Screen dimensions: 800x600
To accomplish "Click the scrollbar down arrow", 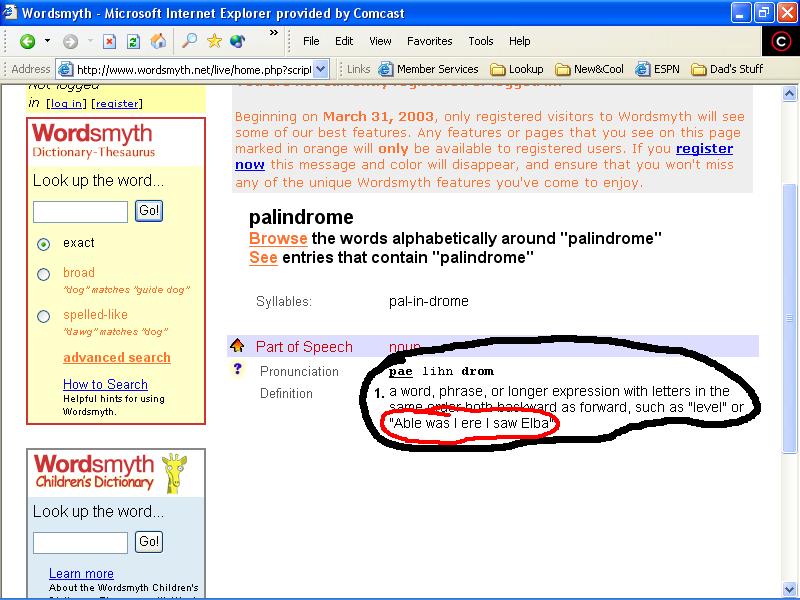I will (789, 589).
